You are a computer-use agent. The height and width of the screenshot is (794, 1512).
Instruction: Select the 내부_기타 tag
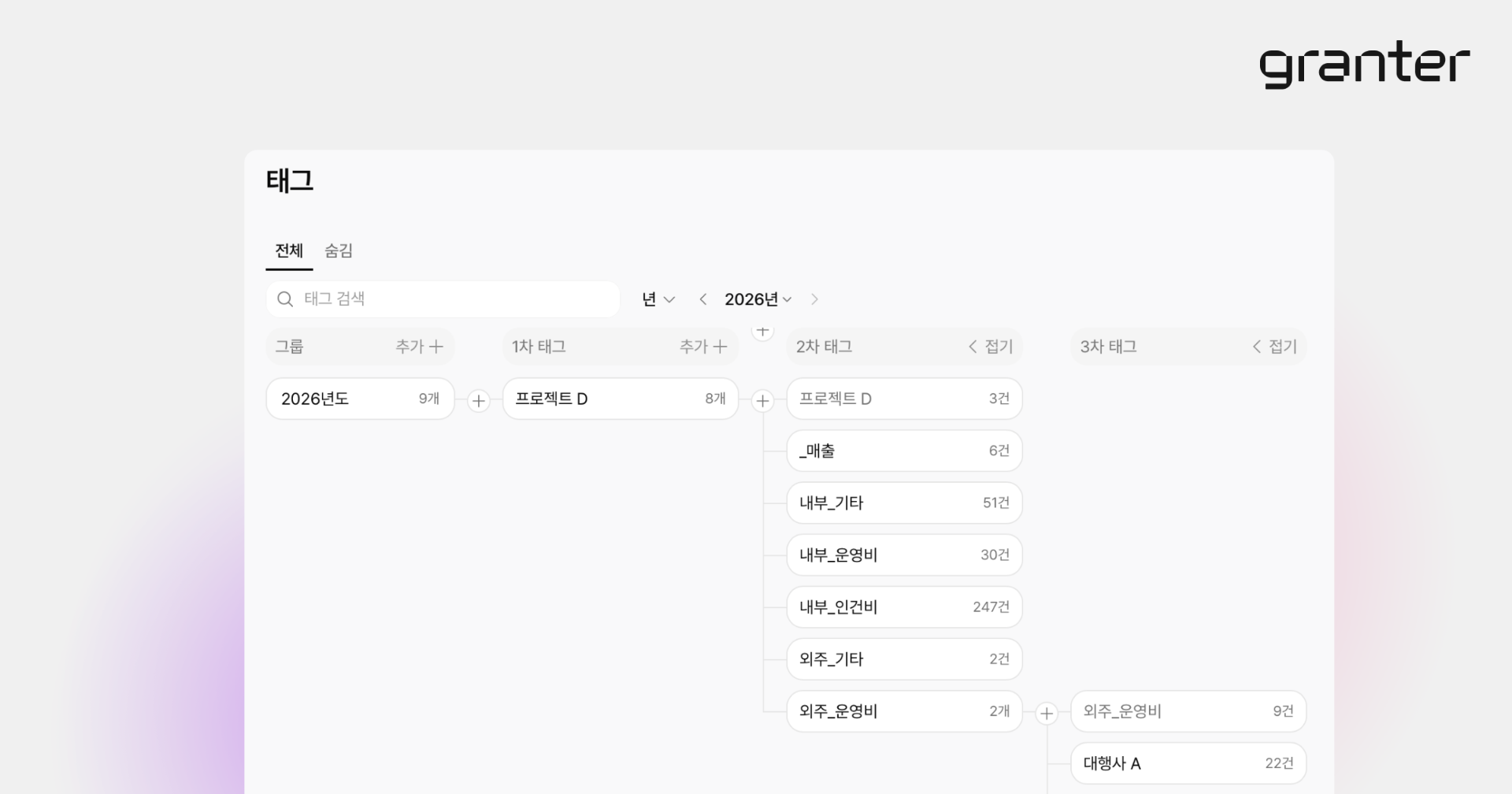pos(905,503)
